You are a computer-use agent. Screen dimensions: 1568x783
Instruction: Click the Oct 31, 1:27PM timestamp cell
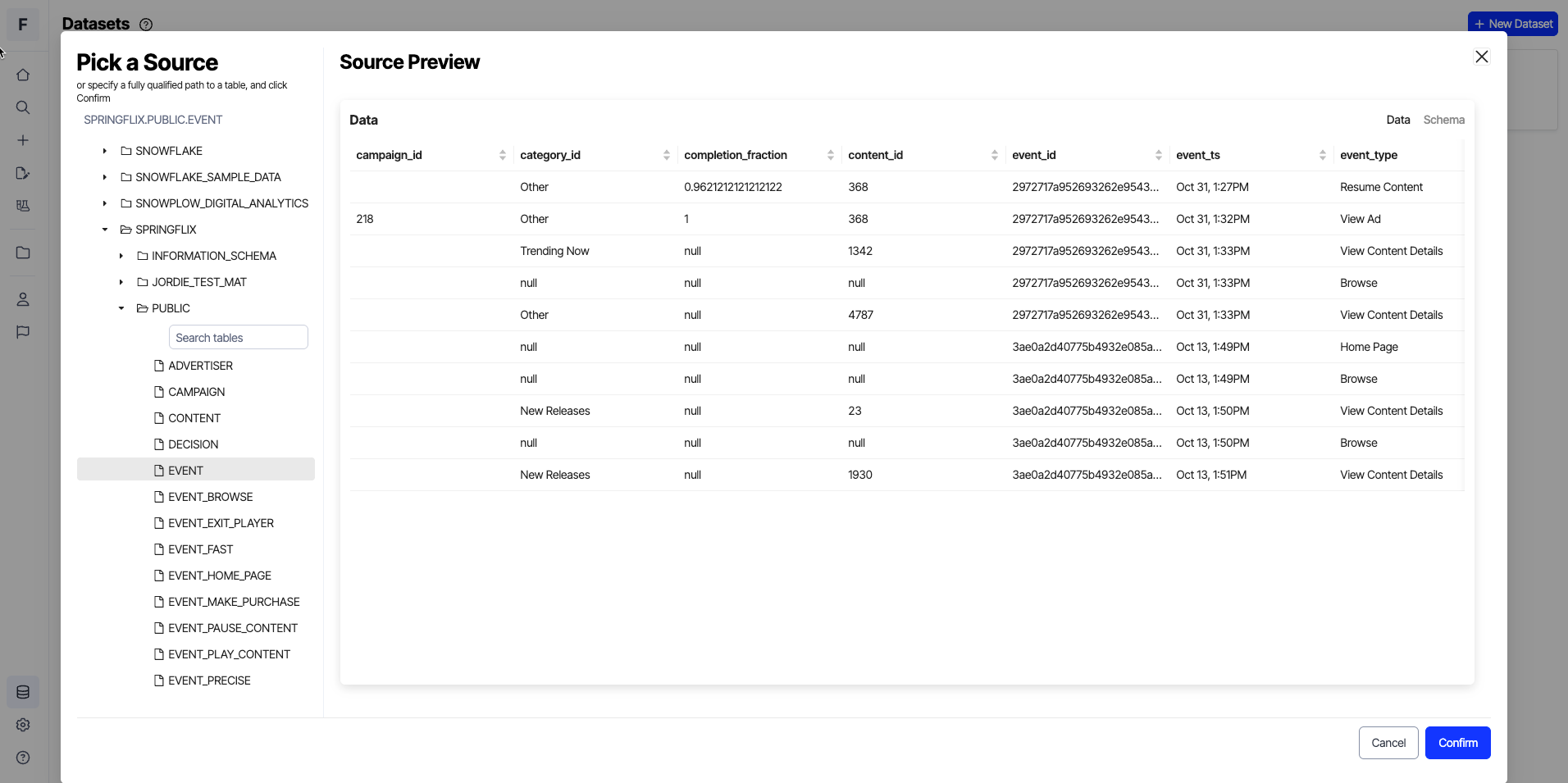[1212, 187]
